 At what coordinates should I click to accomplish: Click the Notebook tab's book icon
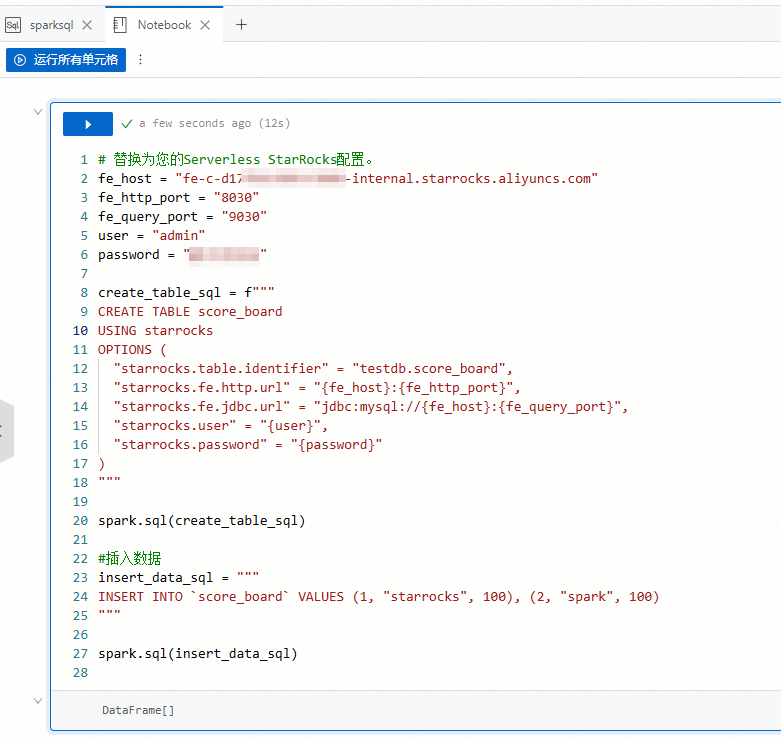coord(120,25)
